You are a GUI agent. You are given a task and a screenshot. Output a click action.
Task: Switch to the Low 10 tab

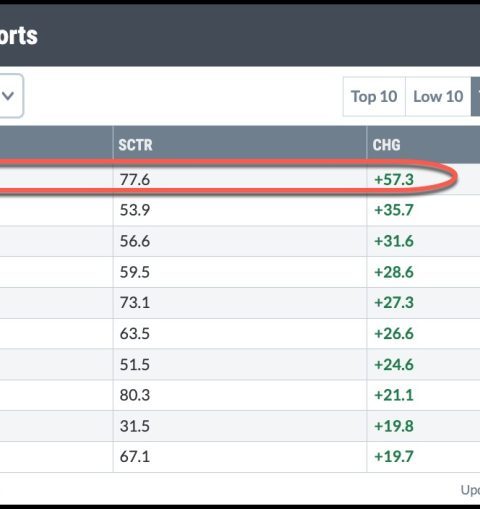click(438, 97)
